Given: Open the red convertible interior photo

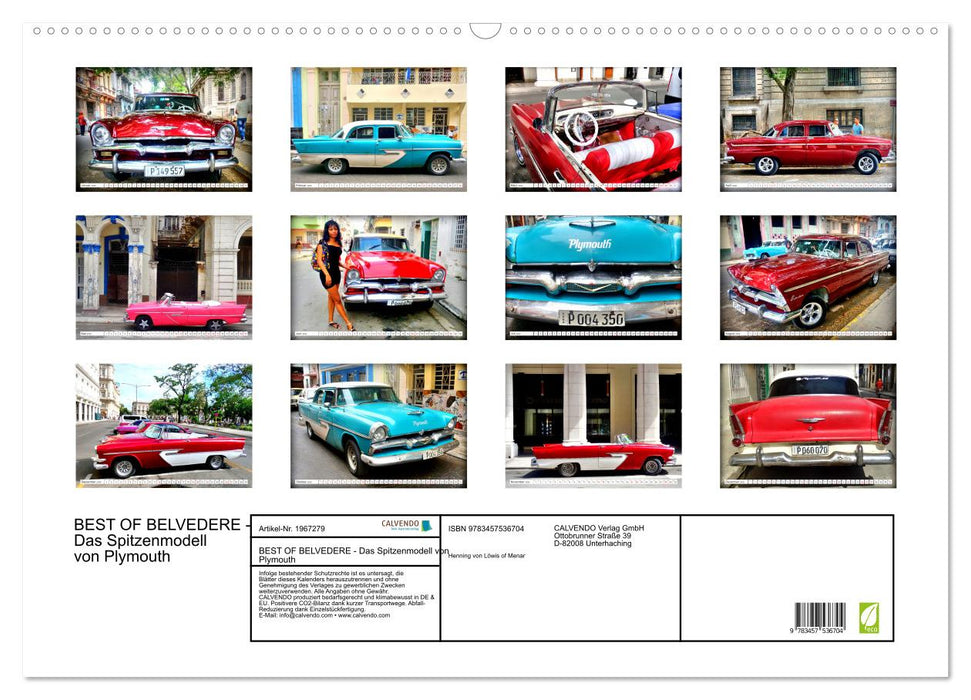Looking at the screenshot, I should point(593,129).
